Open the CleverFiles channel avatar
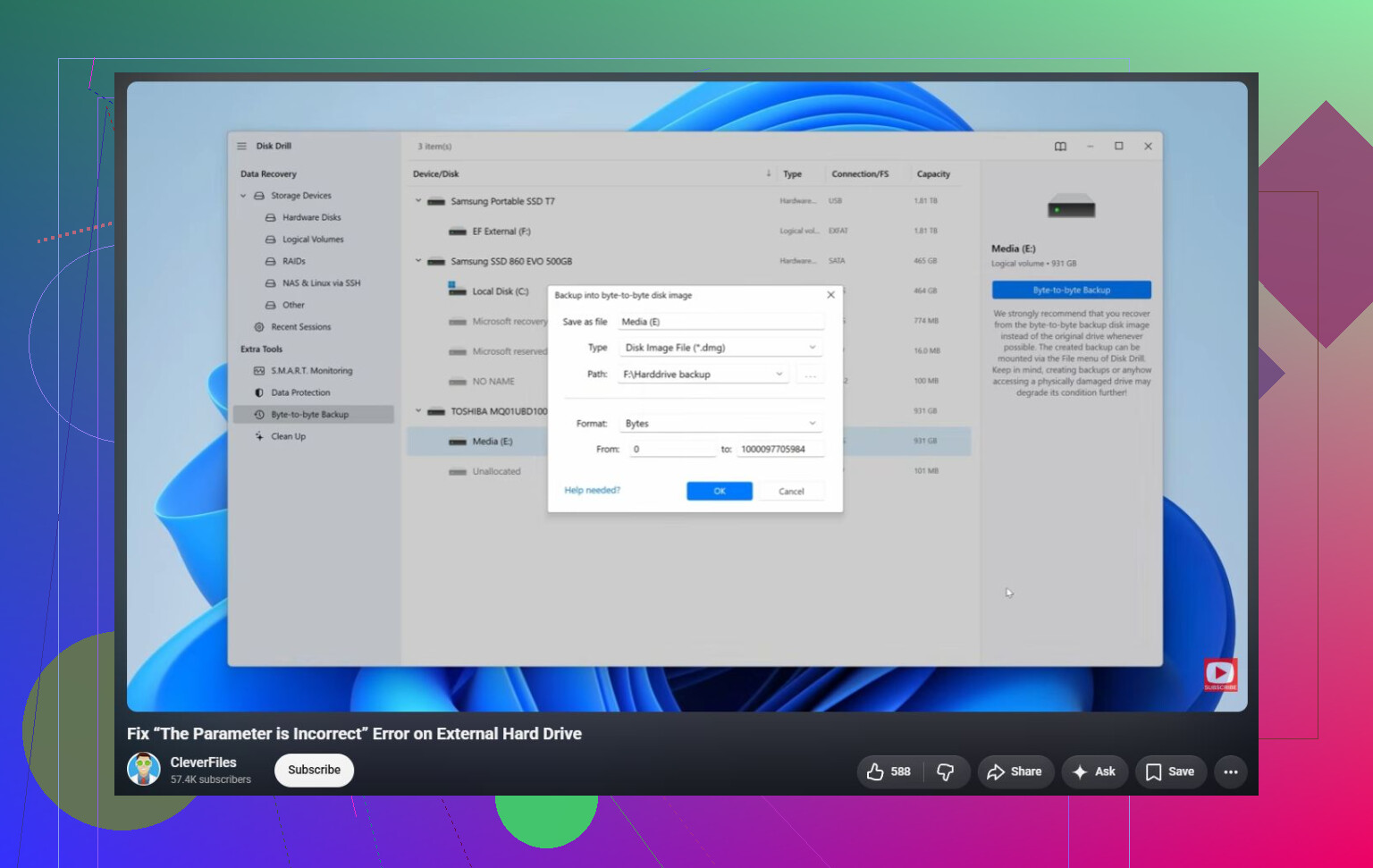Viewport: 1373px width, 868px height. (x=144, y=769)
